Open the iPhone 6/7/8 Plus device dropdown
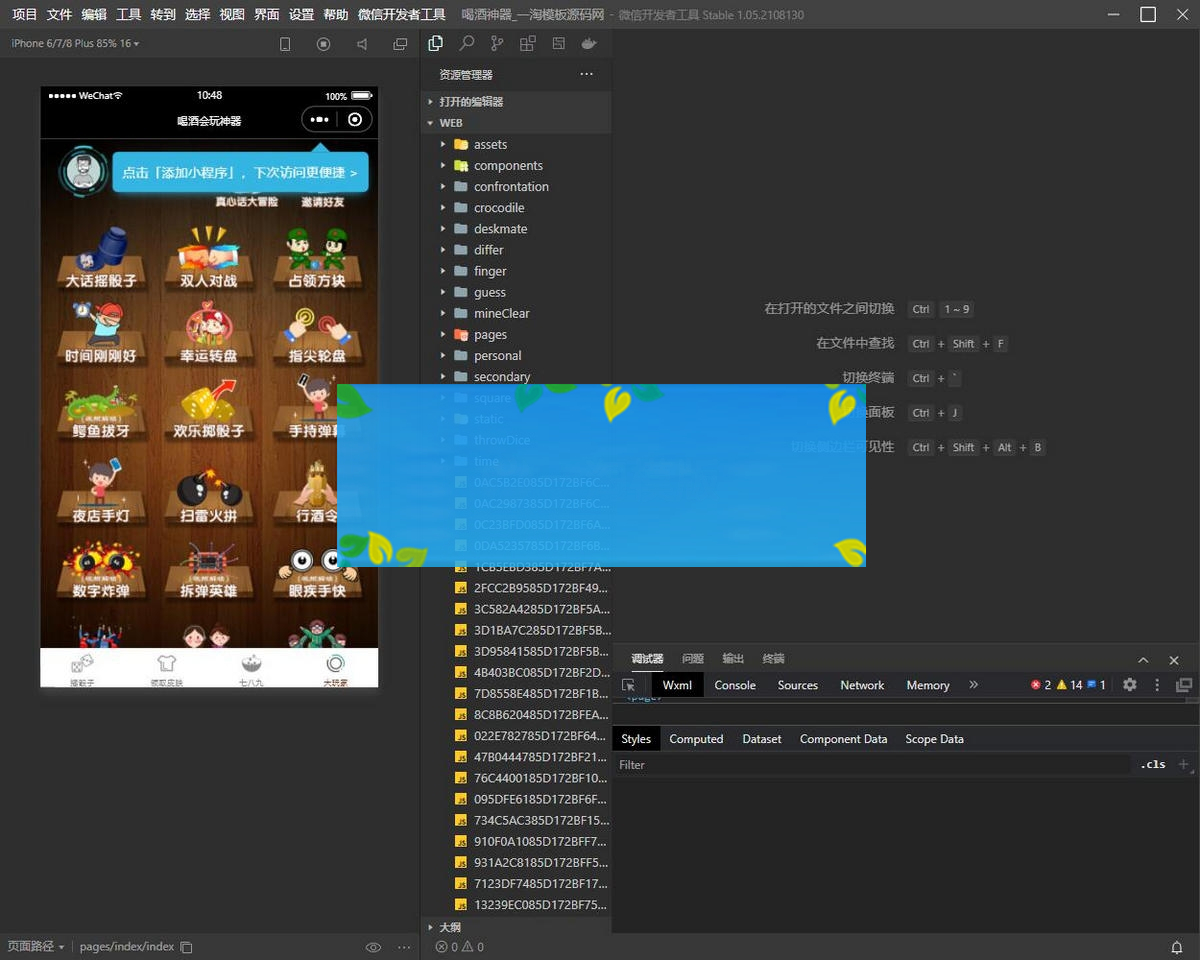The width and height of the screenshot is (1200, 960). point(75,44)
